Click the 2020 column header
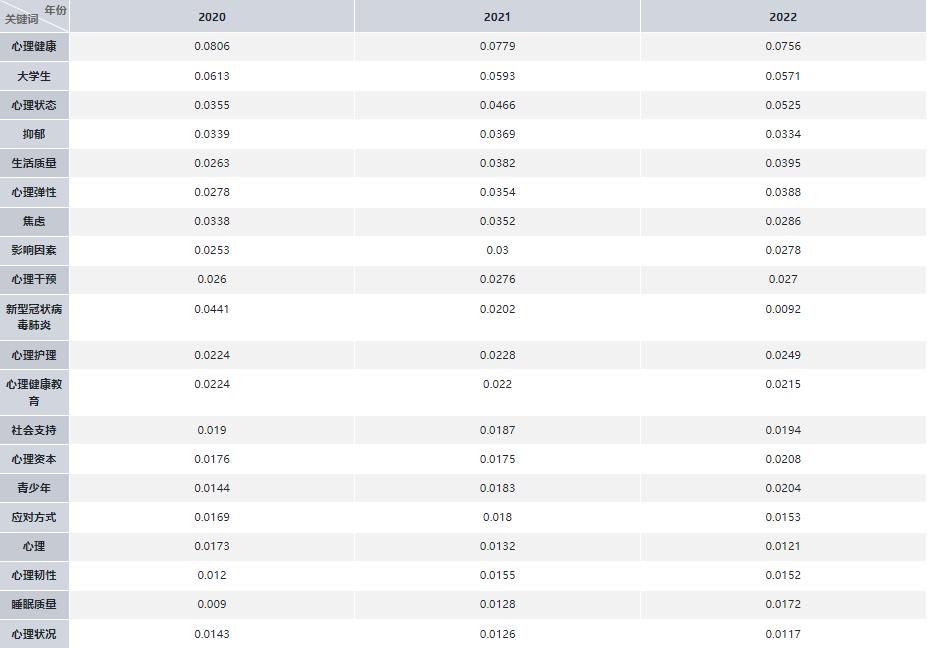927x648 pixels. [x=211, y=17]
